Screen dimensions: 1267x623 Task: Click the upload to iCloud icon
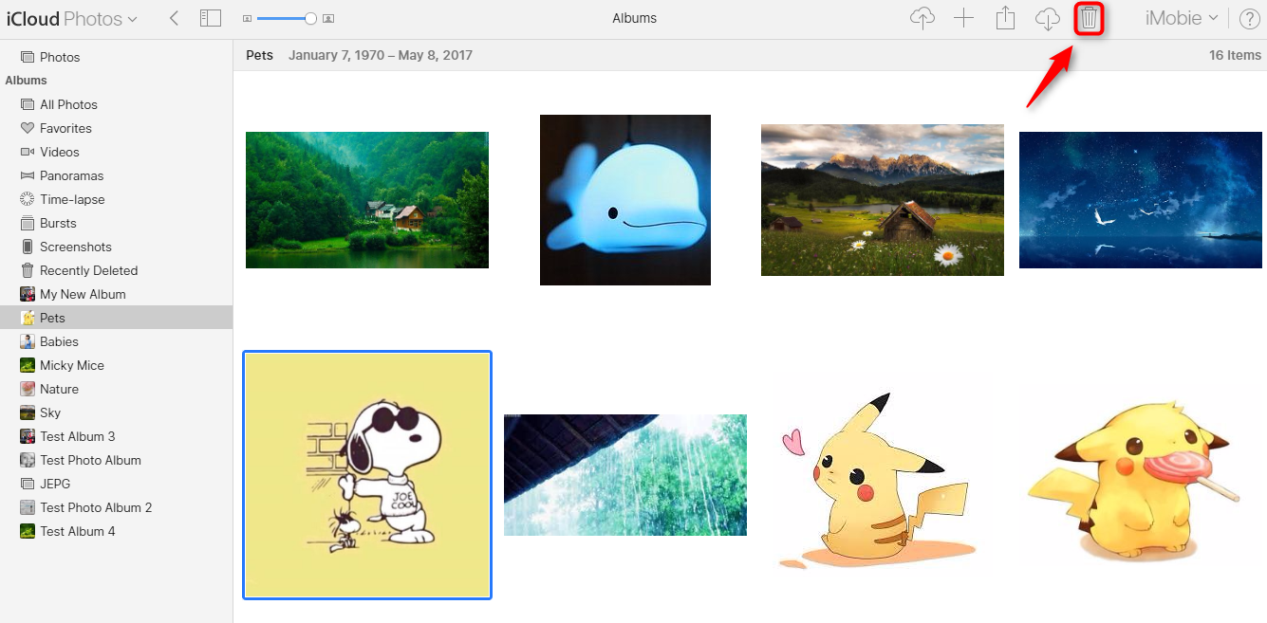coord(922,18)
